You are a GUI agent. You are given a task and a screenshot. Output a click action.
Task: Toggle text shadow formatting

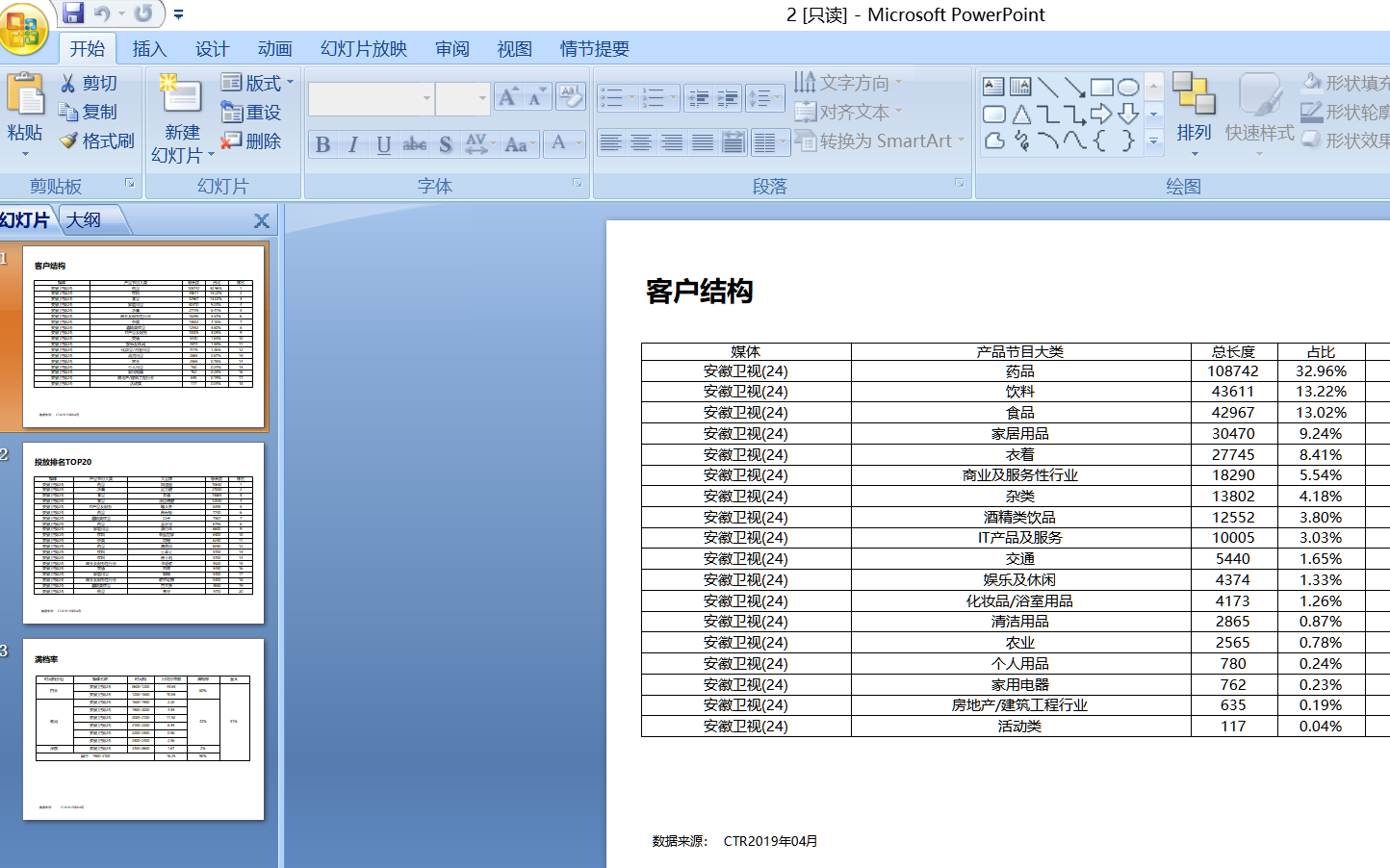446,145
